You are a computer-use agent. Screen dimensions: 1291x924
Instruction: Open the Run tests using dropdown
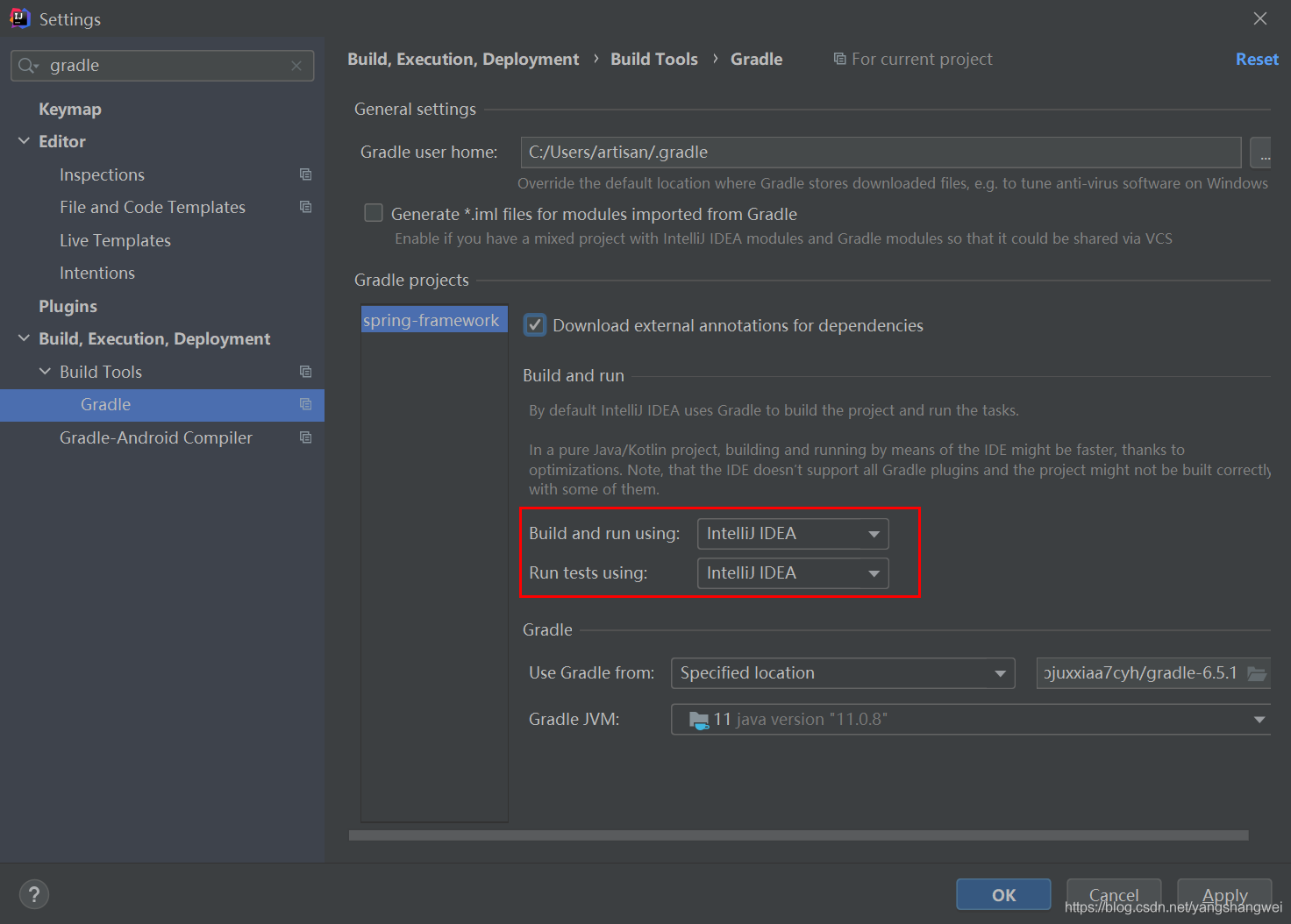click(x=793, y=573)
